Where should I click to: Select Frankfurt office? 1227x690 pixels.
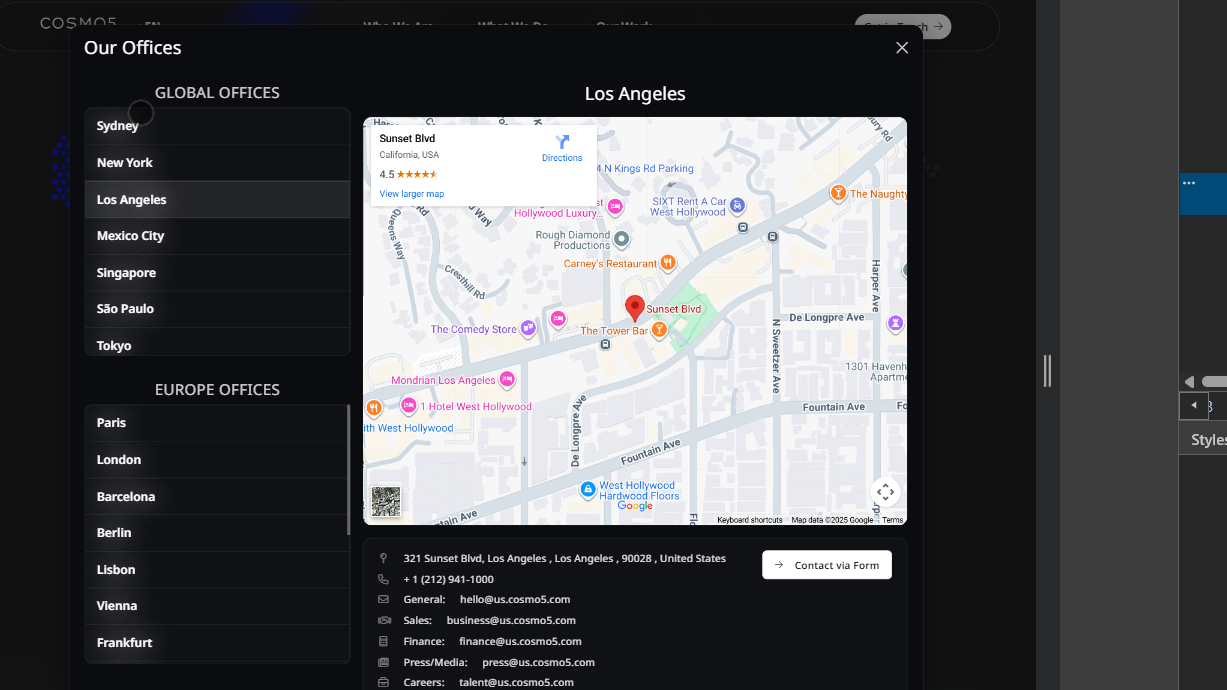point(215,643)
